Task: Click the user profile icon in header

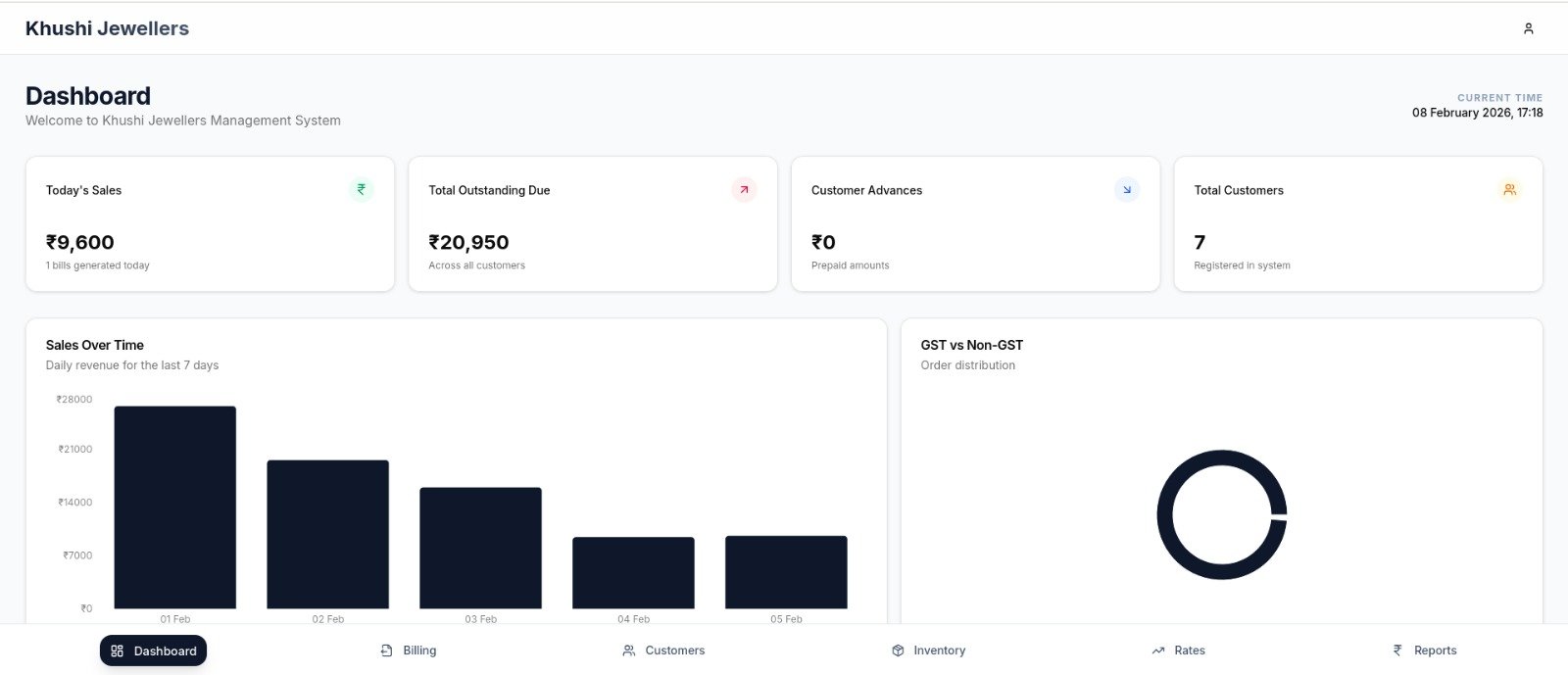Action: pyautogui.click(x=1528, y=28)
